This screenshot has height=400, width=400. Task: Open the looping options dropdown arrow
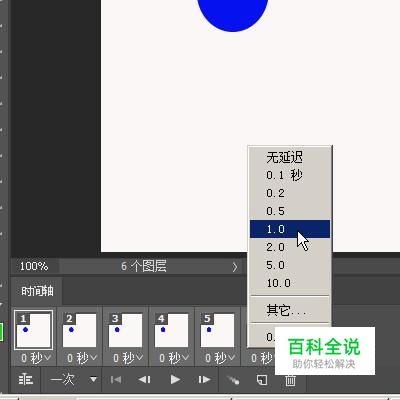[x=94, y=379]
